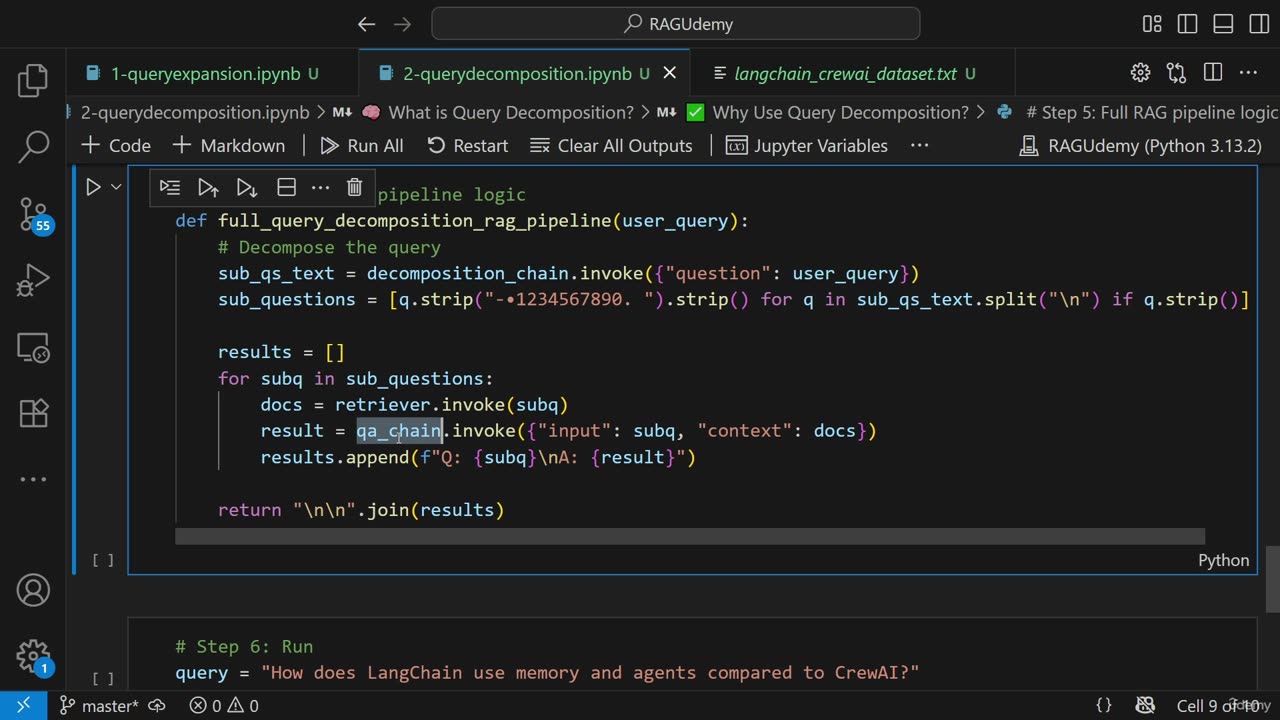Click Clear All Outputs button

(x=611, y=146)
